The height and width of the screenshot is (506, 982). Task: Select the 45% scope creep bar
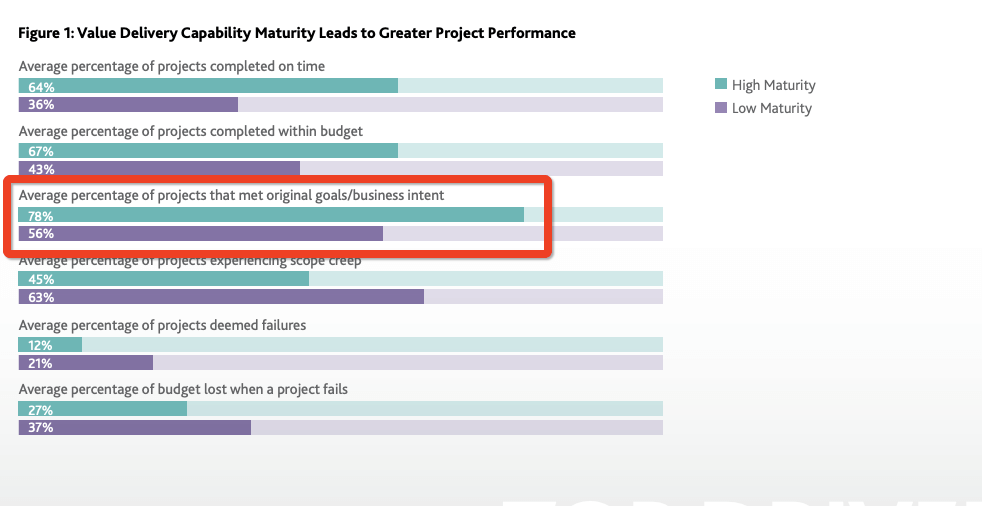tap(164, 279)
